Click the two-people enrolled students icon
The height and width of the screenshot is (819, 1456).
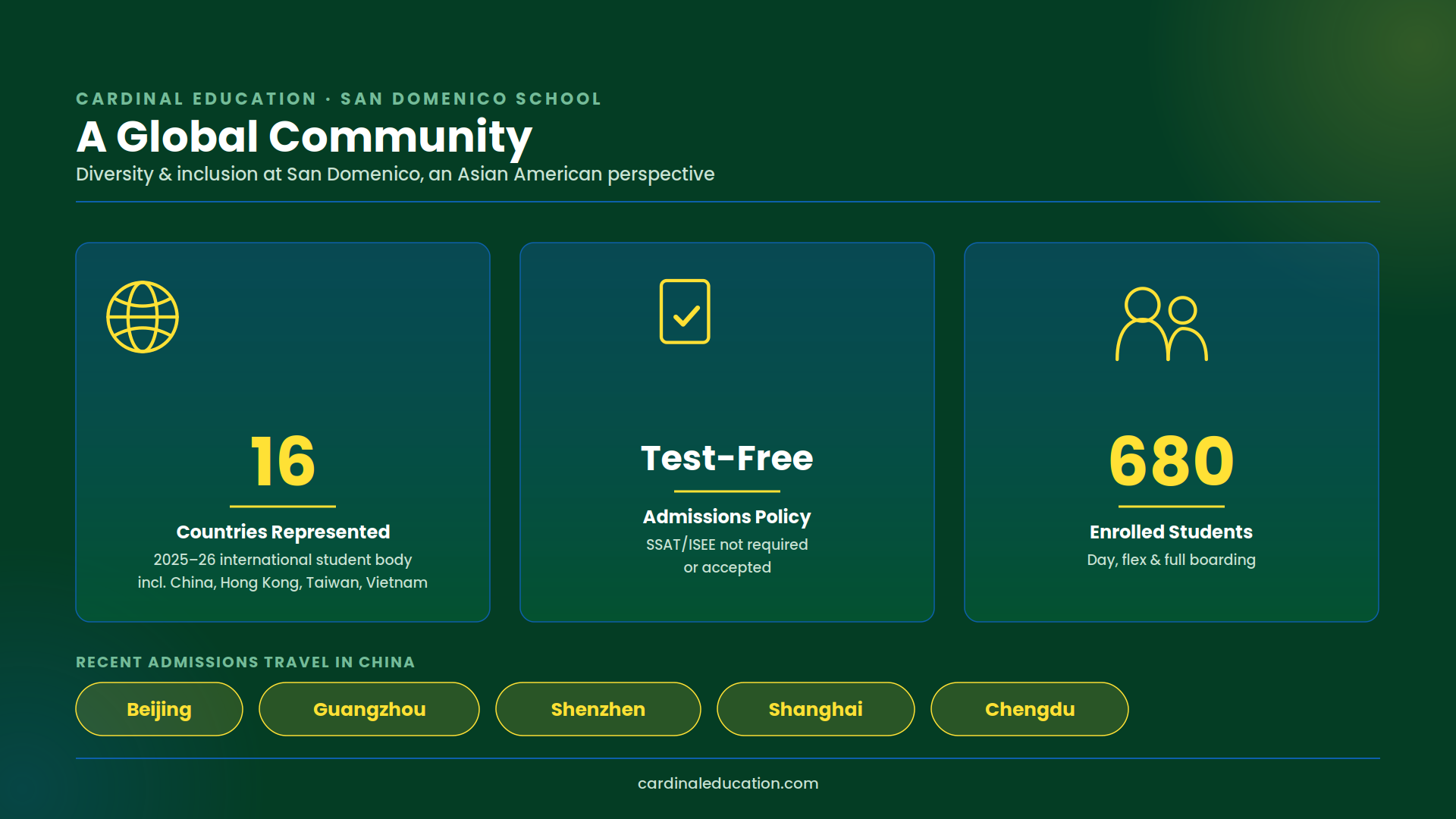click(1162, 324)
